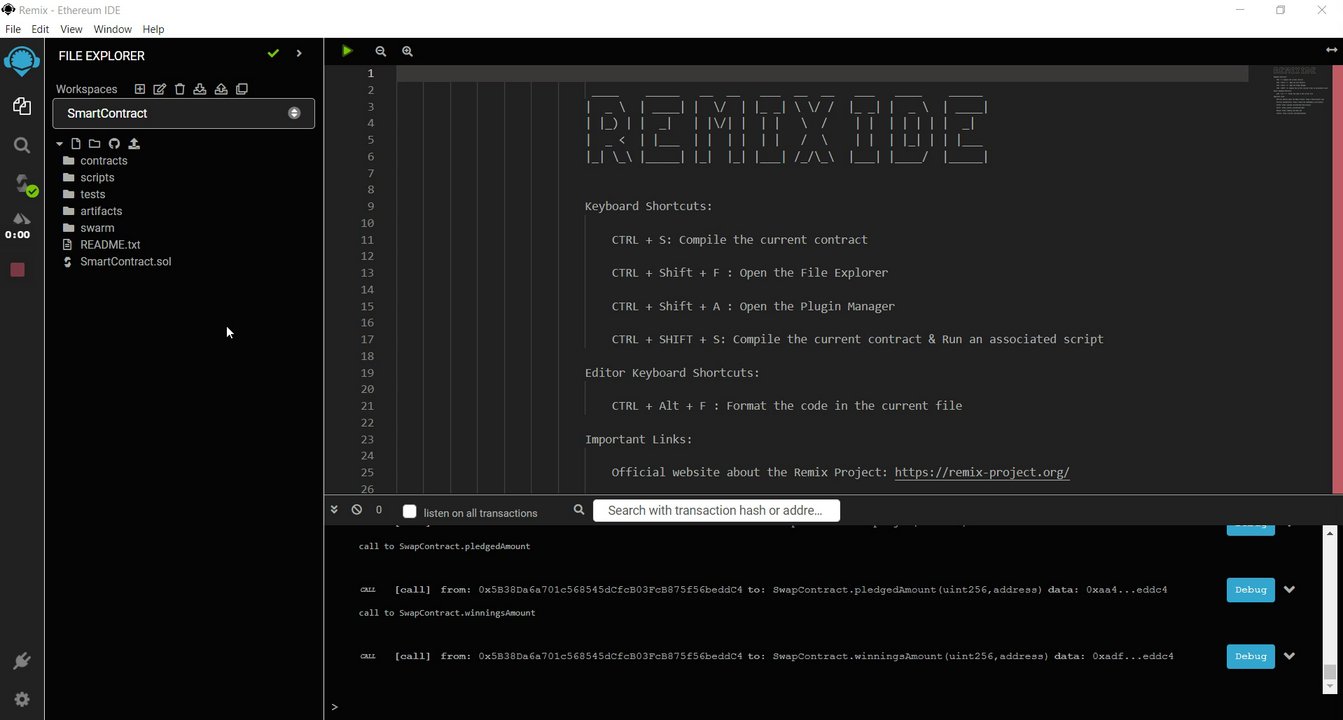Collapse the terminal panel with double chevron
1343x720 pixels.
point(334,510)
